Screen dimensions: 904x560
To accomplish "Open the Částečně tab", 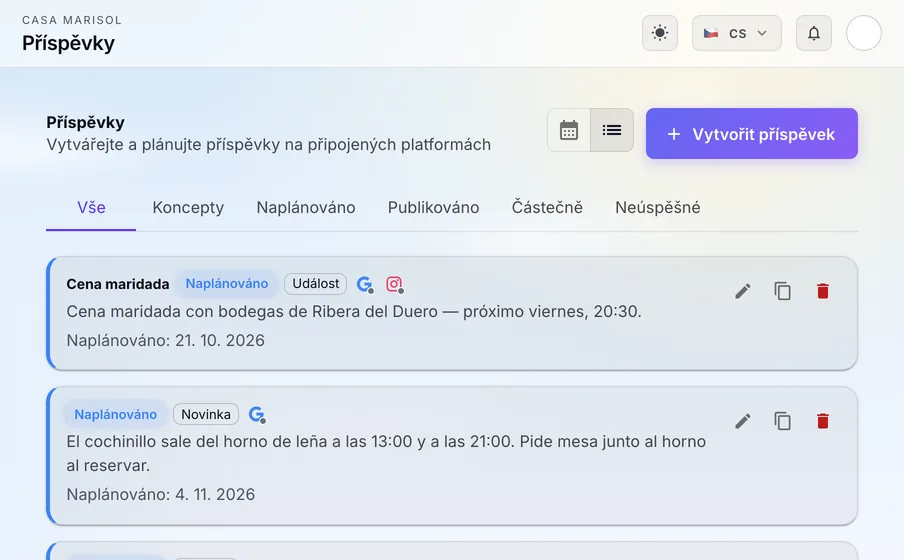I will coord(547,208).
